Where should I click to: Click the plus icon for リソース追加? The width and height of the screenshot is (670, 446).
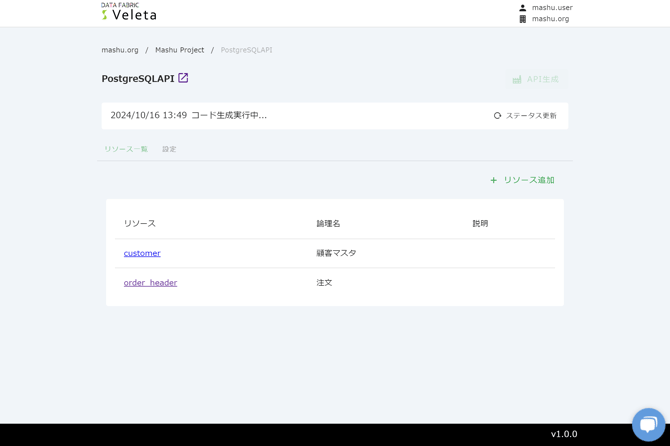click(493, 180)
